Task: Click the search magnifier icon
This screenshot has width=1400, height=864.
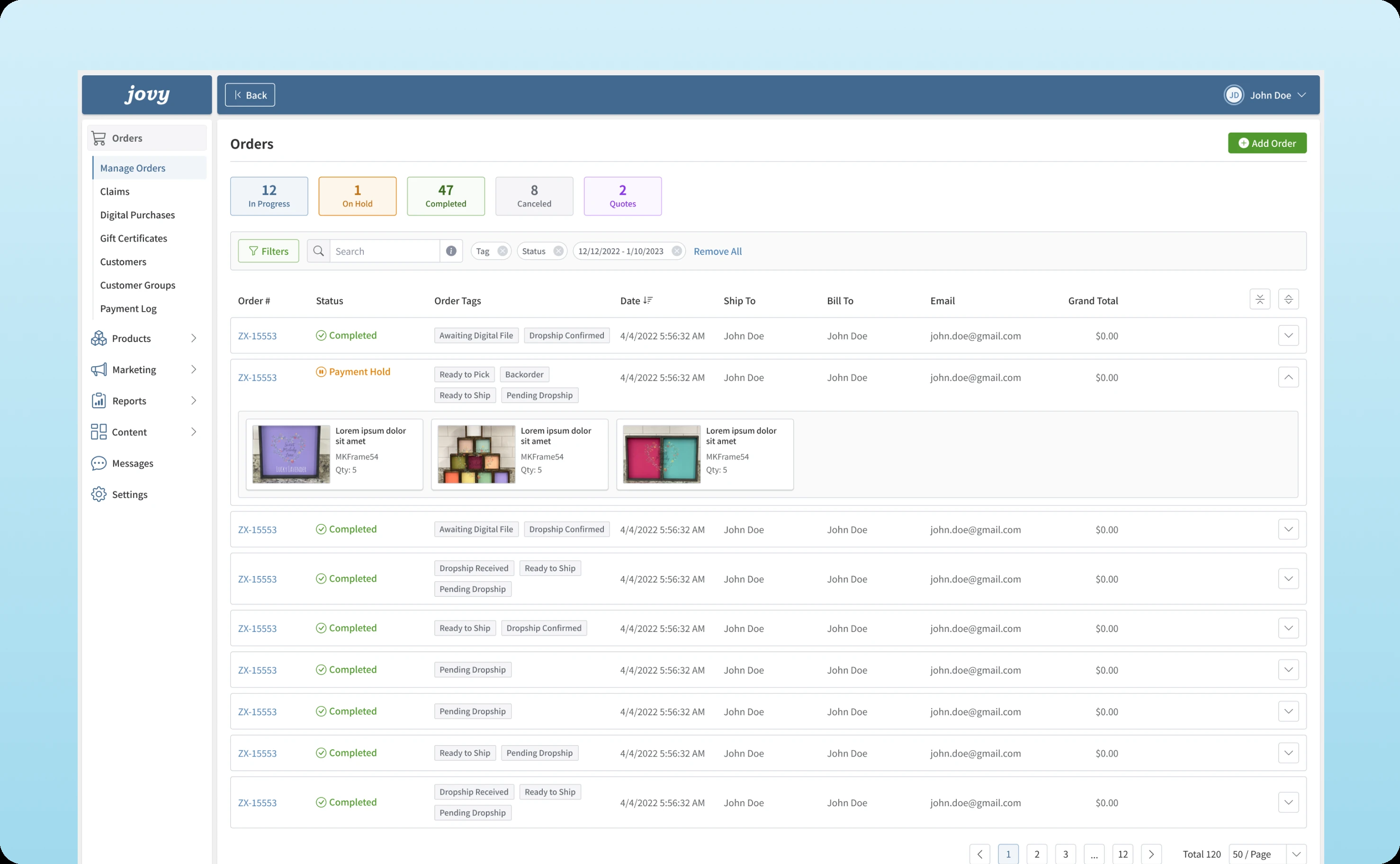Action: click(x=319, y=251)
